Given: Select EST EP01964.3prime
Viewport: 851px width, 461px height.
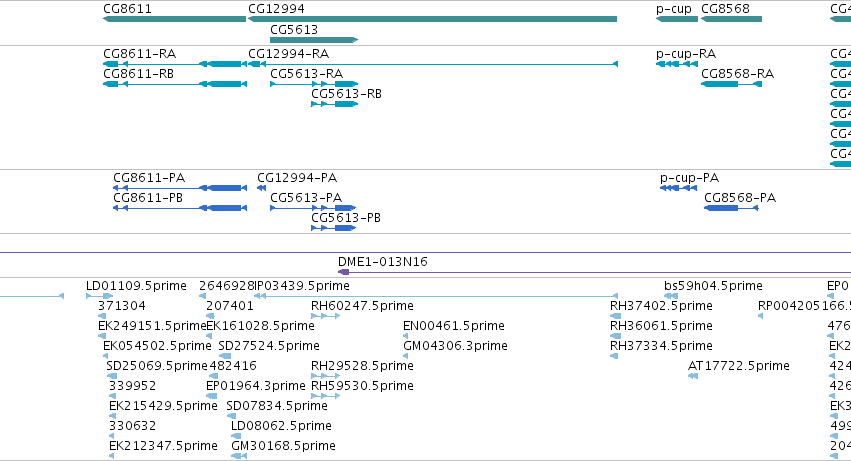Looking at the screenshot, I should (256, 386).
